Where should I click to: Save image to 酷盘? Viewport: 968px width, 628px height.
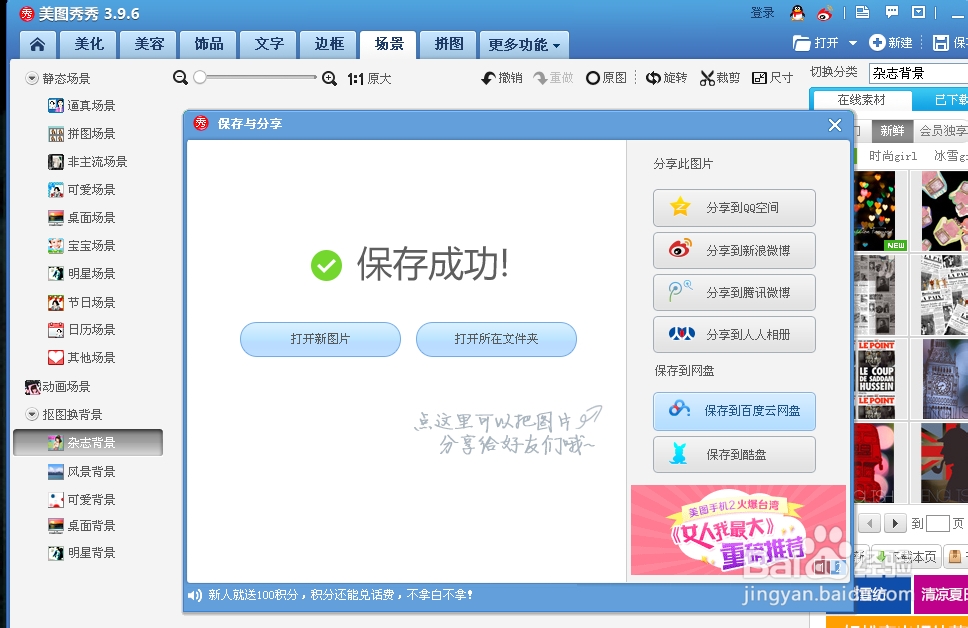tap(734, 454)
